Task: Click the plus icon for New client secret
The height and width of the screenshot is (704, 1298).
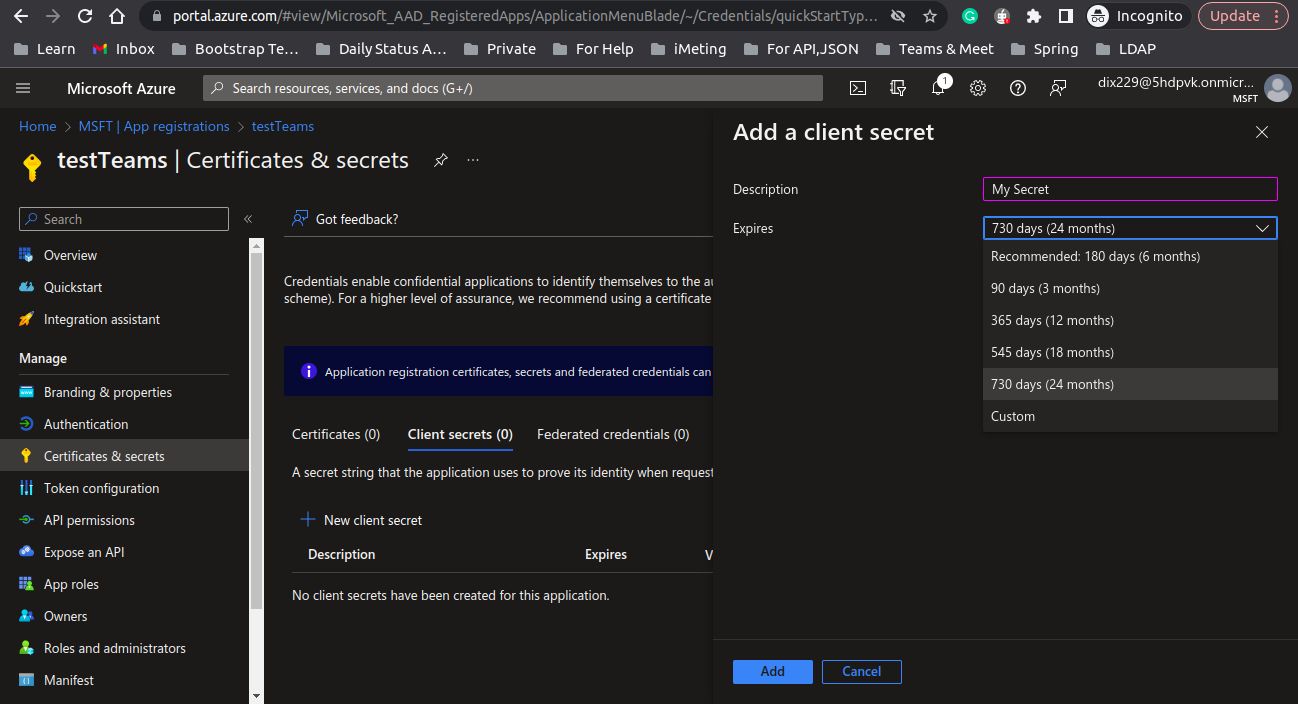Action: point(308,520)
